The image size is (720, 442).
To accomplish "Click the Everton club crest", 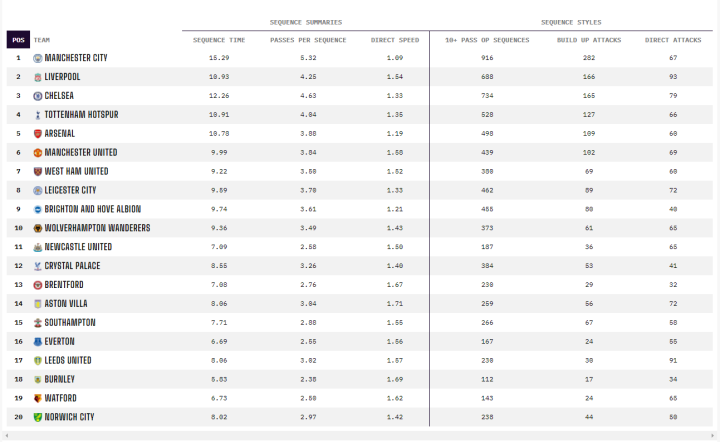I will click(x=38, y=342).
